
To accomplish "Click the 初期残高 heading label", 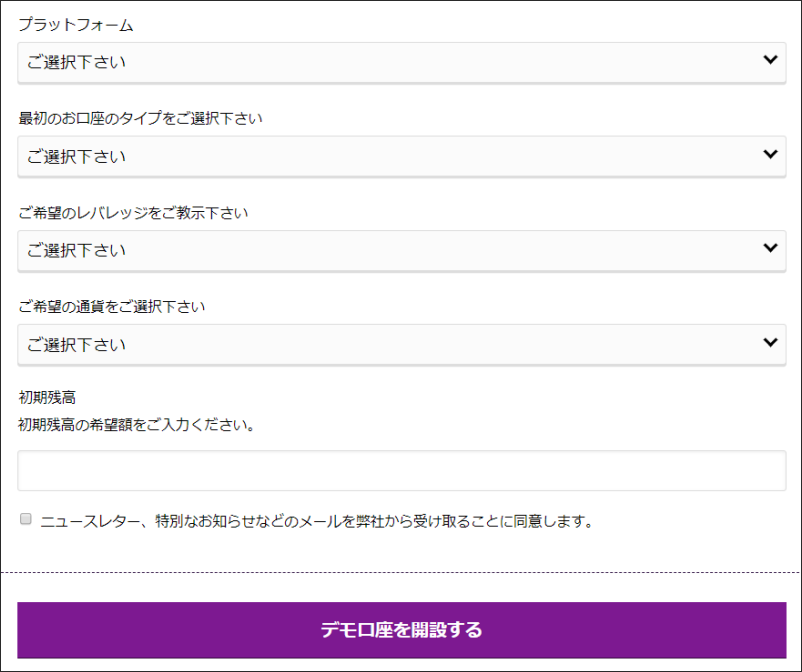I will (47, 398).
